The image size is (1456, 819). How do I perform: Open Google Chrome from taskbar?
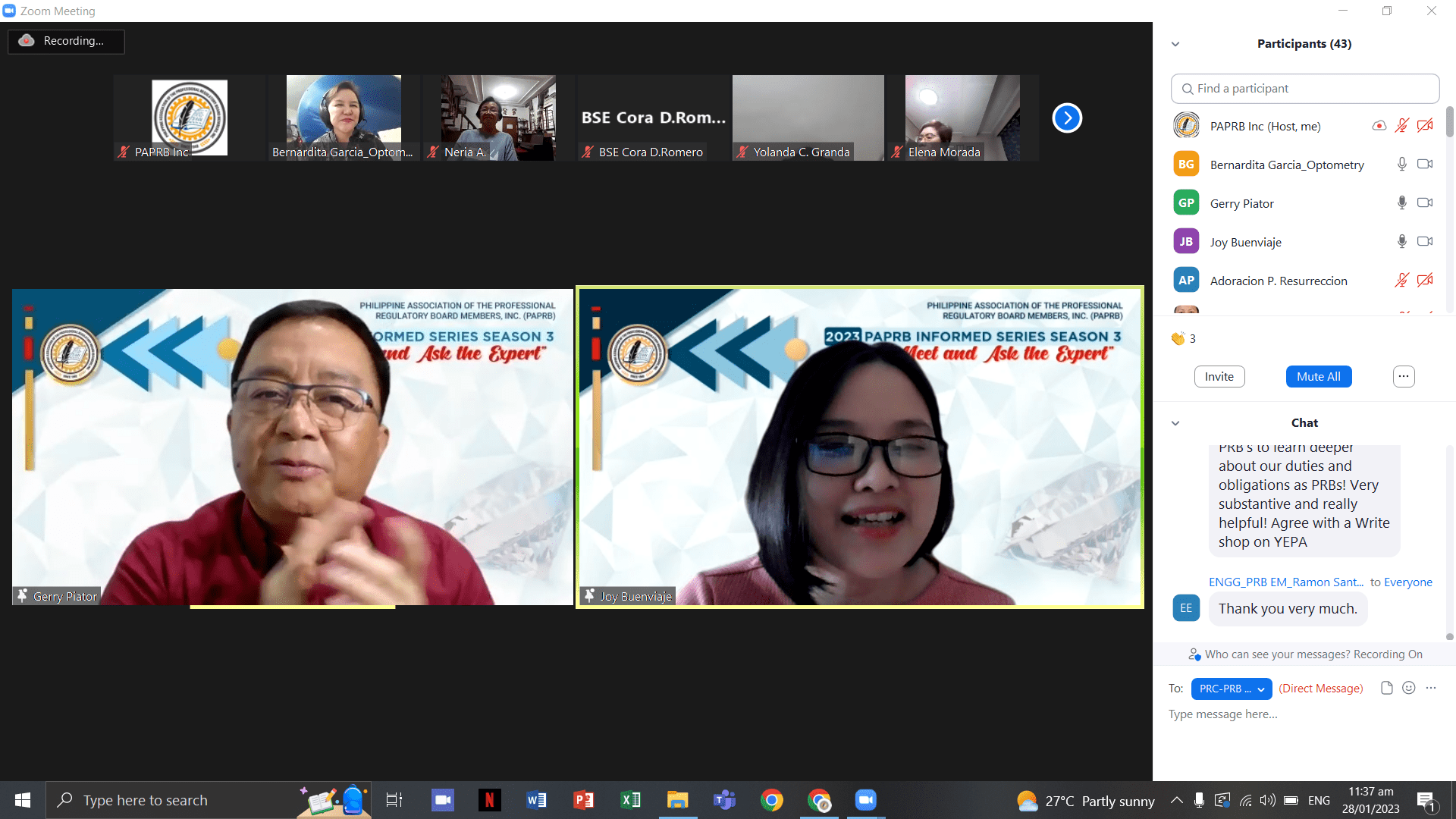[772, 800]
